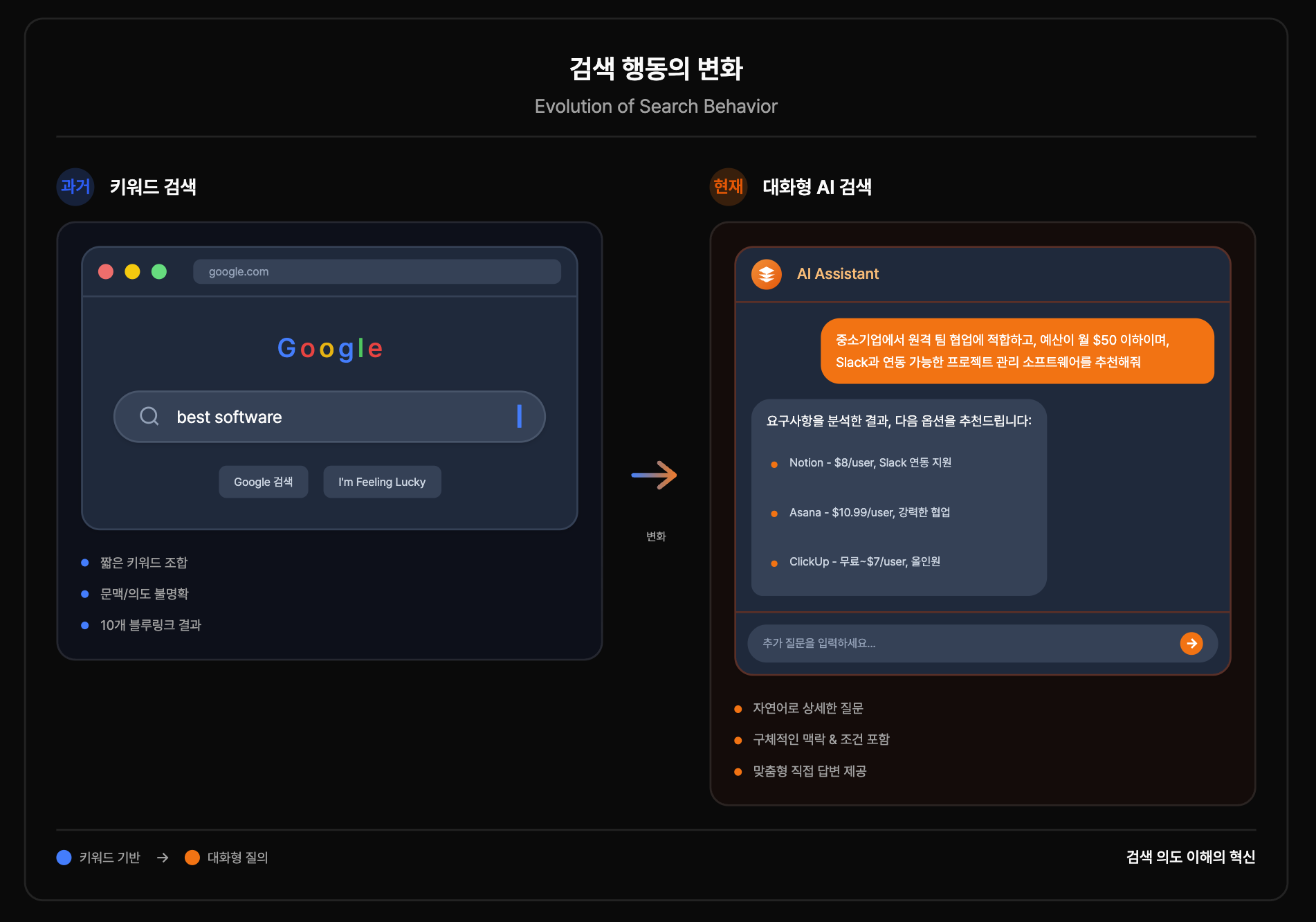
Task: Click the search magnifier icon
Action: click(x=149, y=416)
